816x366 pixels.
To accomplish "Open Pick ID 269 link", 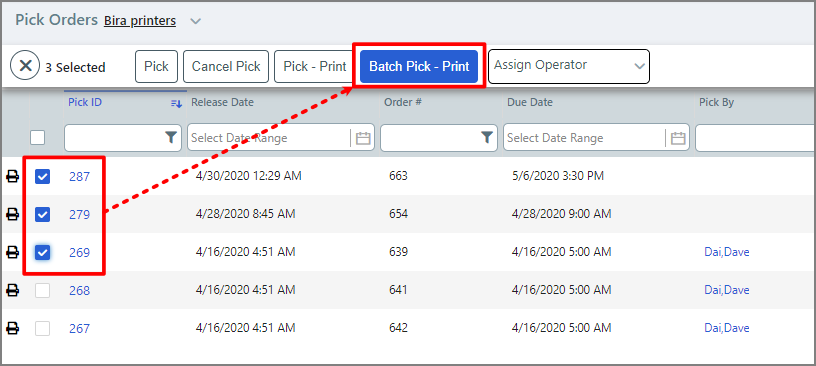I will pos(80,253).
